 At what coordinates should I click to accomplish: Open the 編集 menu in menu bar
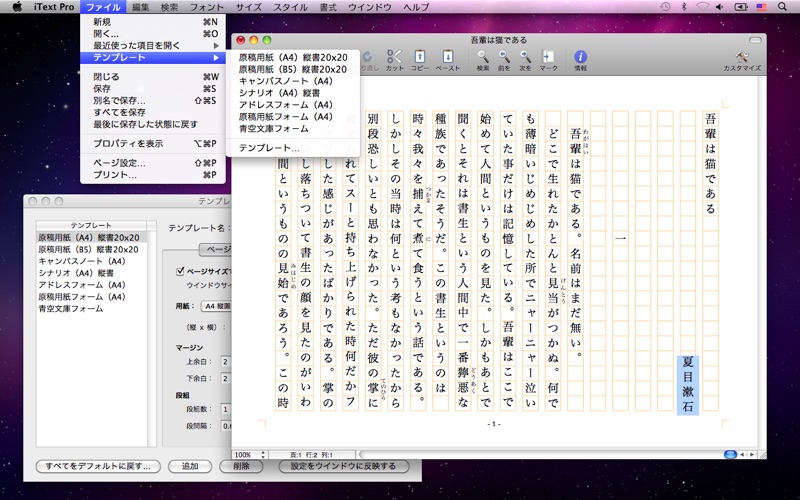140,7
